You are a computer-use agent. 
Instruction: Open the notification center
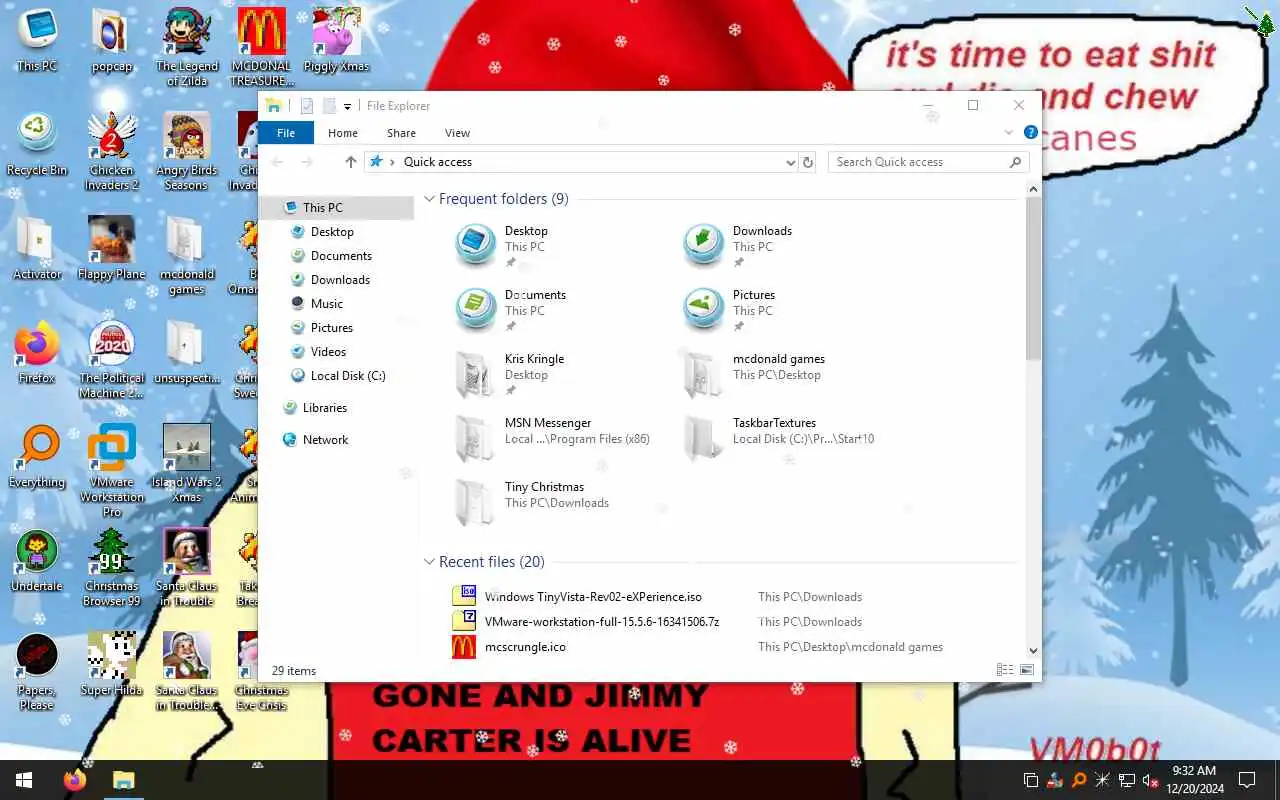point(1247,780)
